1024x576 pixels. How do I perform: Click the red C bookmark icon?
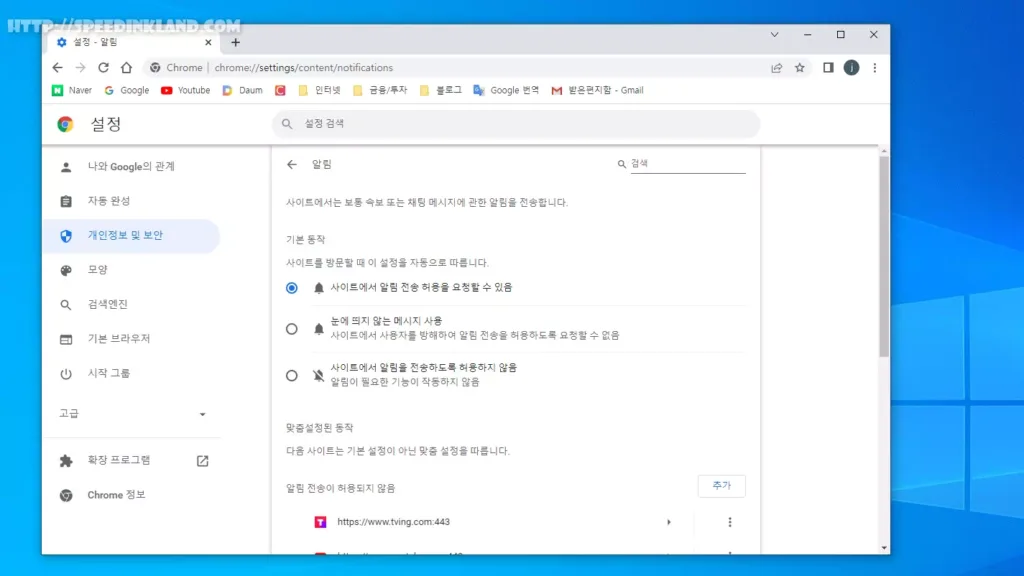pyautogui.click(x=280, y=90)
